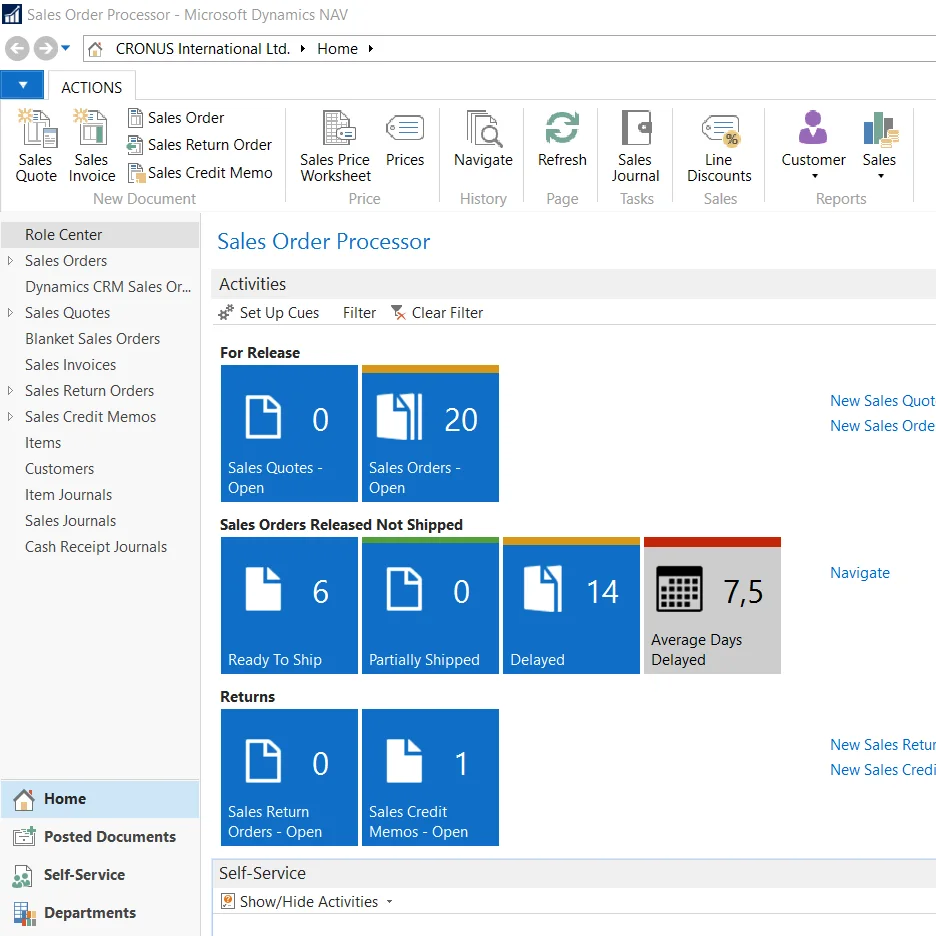
Task: Open Blanket Sales Orders list
Action: click(93, 339)
